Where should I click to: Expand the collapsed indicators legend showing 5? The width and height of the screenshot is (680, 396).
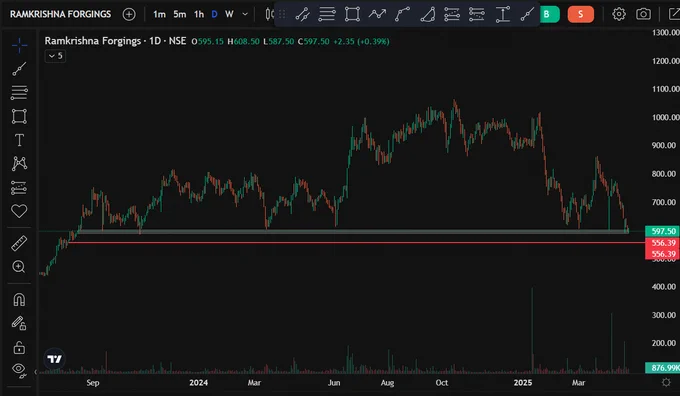[x=55, y=56]
